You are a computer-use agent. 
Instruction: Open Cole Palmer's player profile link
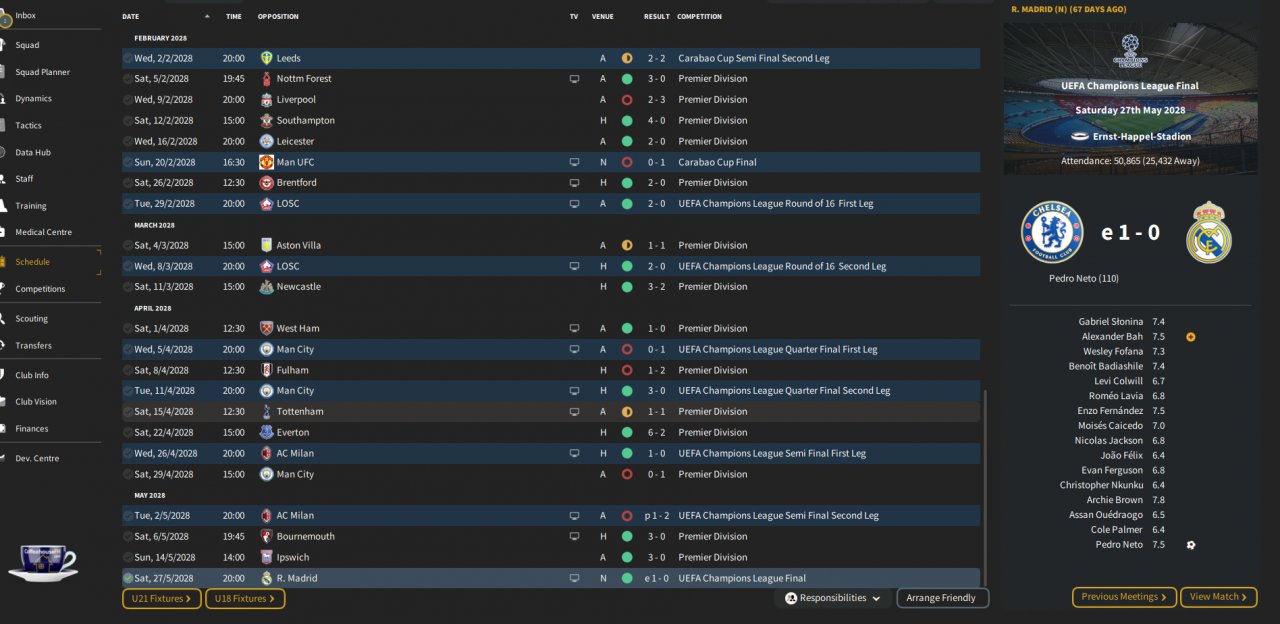(x=1117, y=530)
